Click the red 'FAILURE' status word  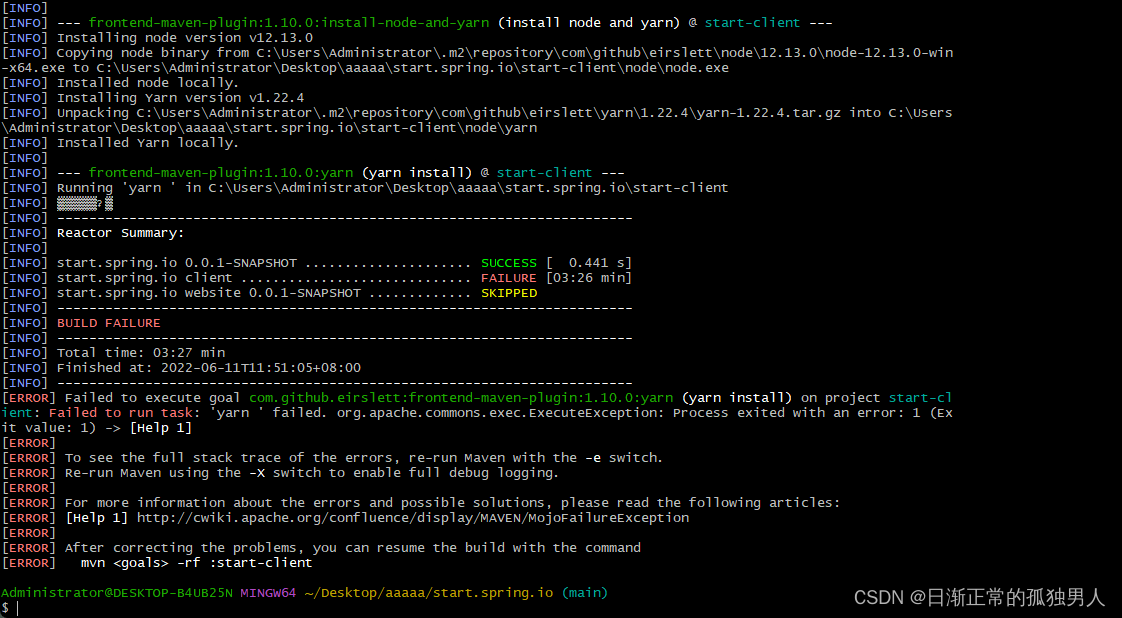[x=509, y=278]
